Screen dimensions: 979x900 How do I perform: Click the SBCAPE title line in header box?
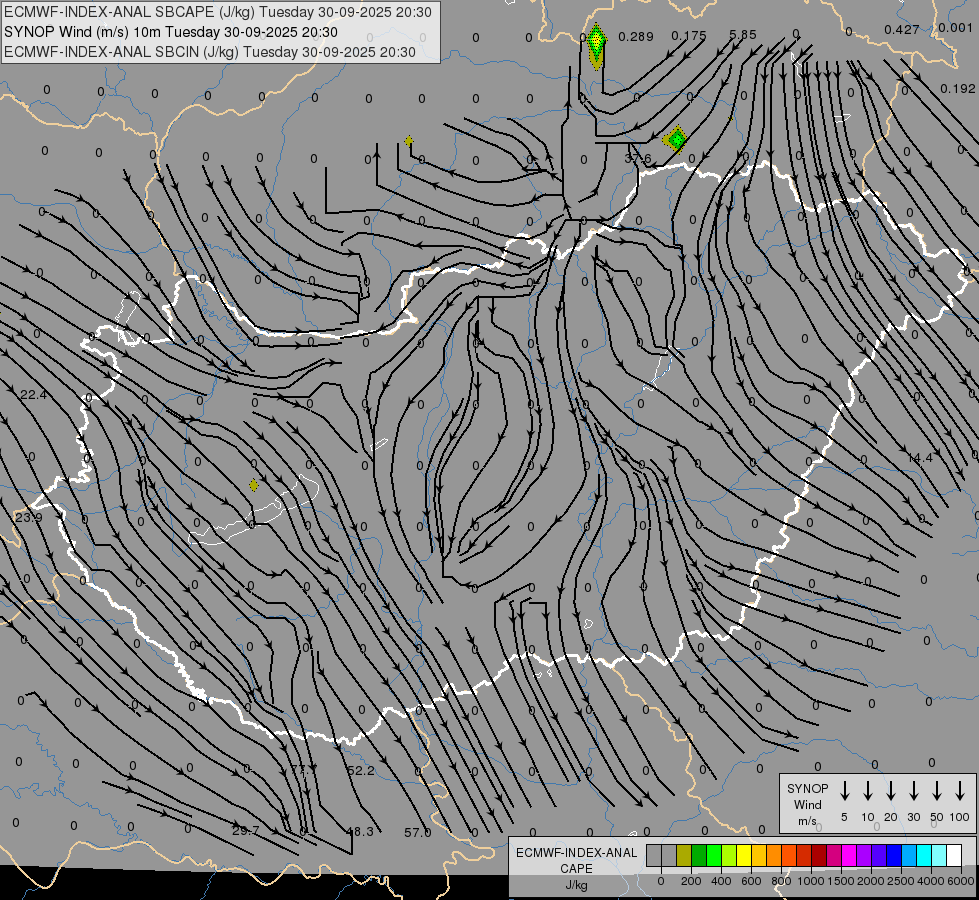(218, 12)
